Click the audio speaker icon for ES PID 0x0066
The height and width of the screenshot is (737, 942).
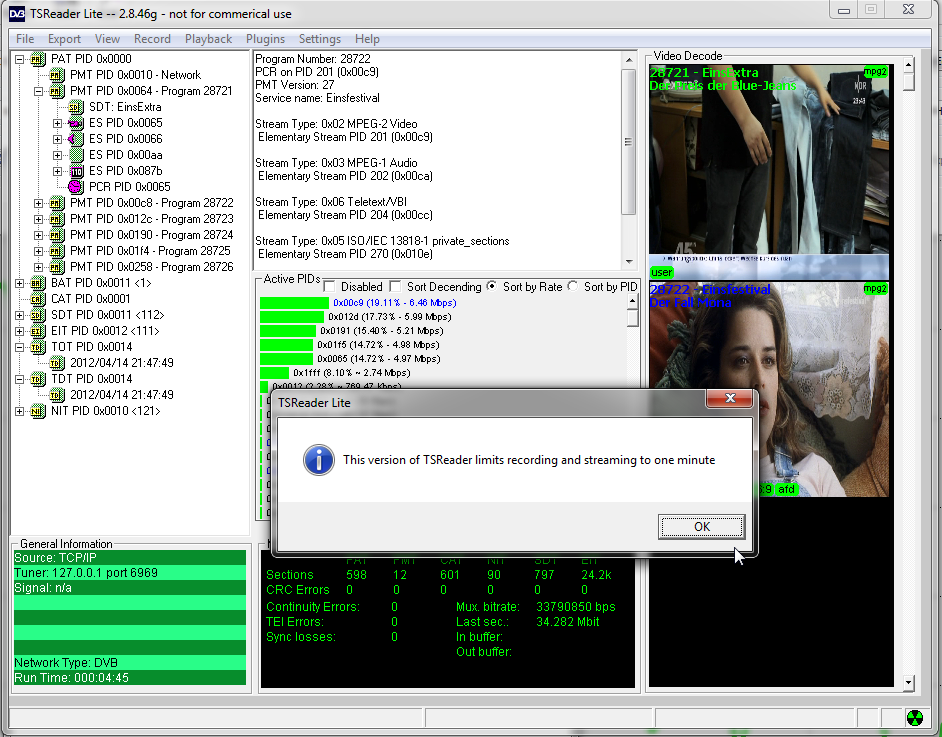(76, 139)
